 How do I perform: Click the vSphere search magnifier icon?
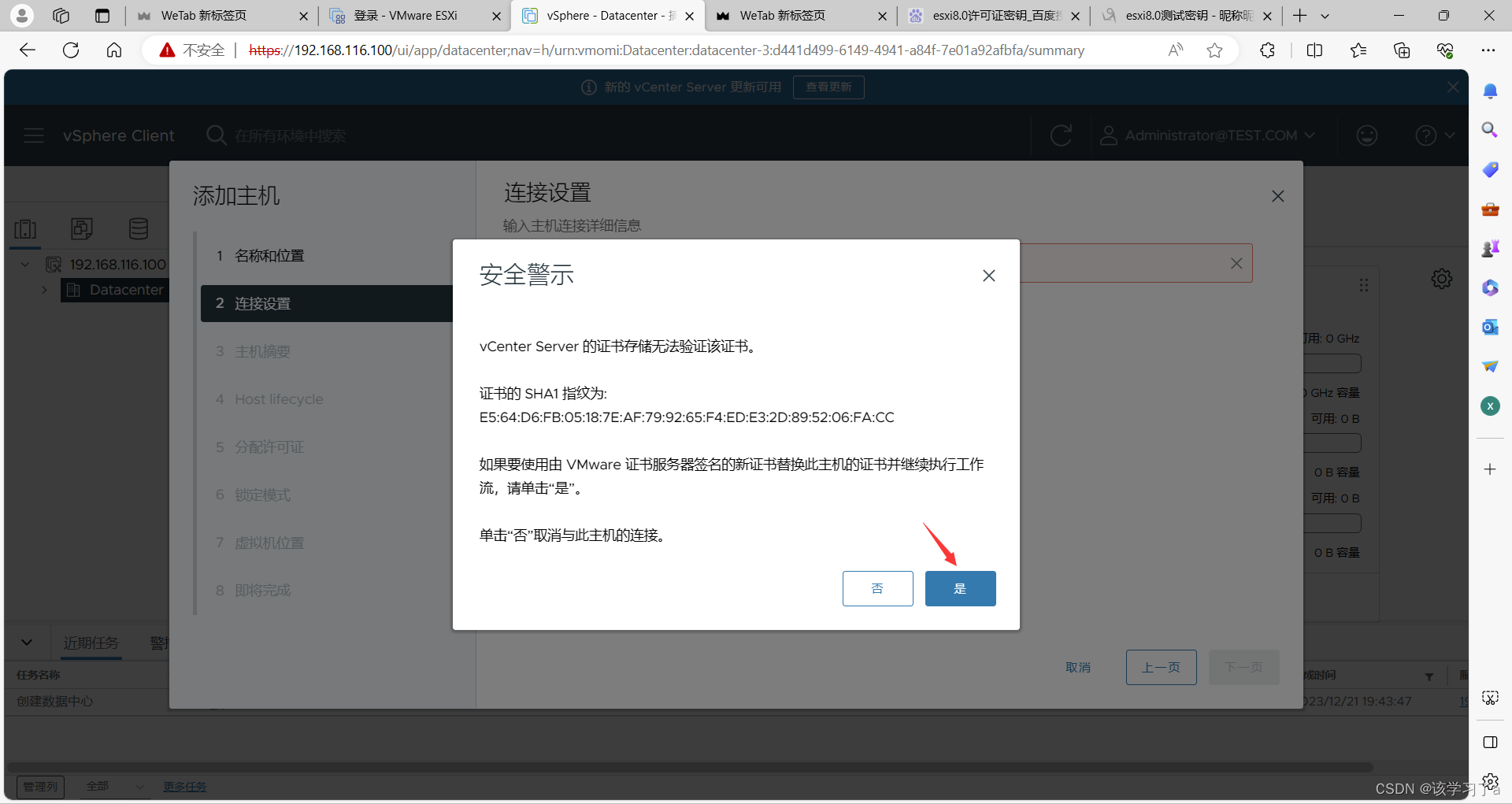tap(216, 135)
